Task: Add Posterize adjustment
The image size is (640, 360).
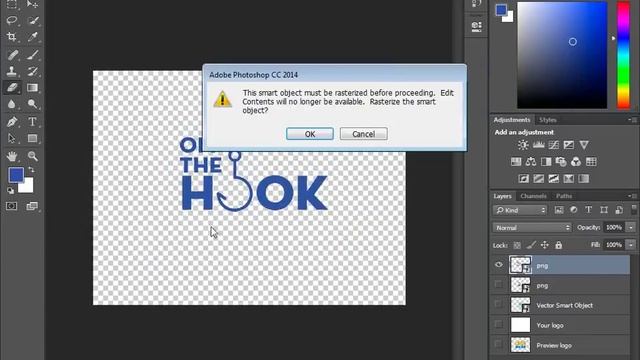Action: pyautogui.click(x=538, y=179)
